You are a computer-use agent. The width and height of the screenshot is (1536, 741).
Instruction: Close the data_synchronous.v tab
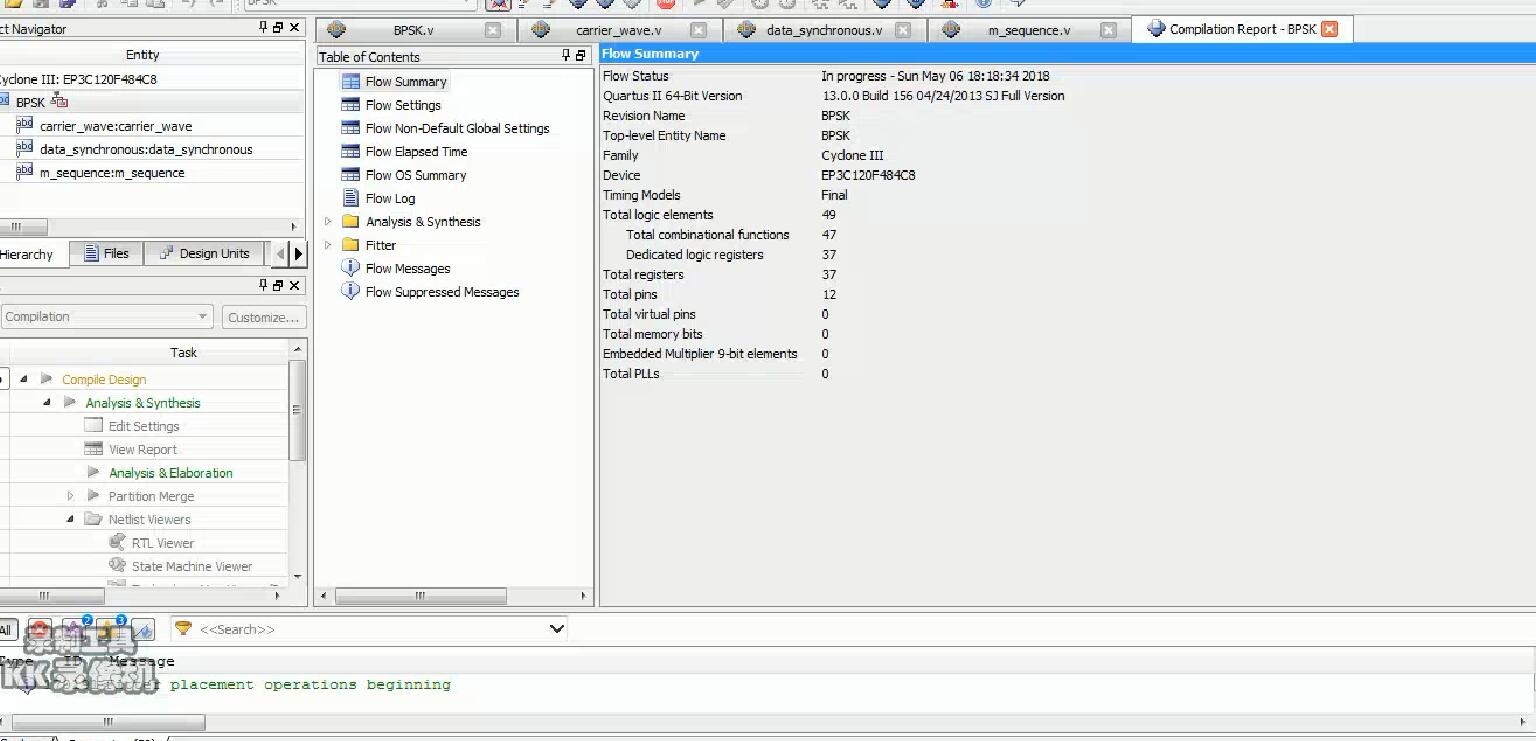point(903,30)
